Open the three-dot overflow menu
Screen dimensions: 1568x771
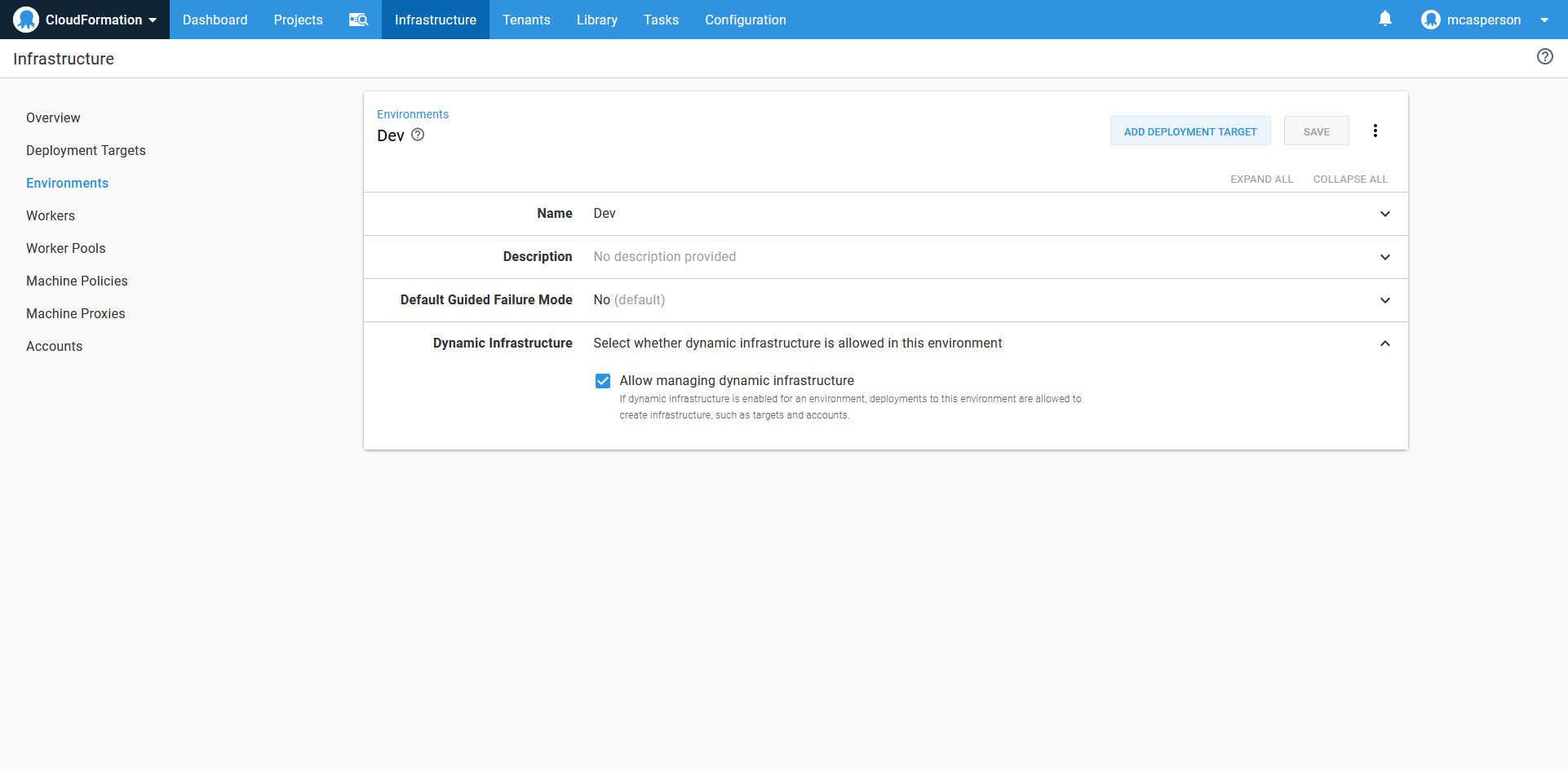[1375, 131]
